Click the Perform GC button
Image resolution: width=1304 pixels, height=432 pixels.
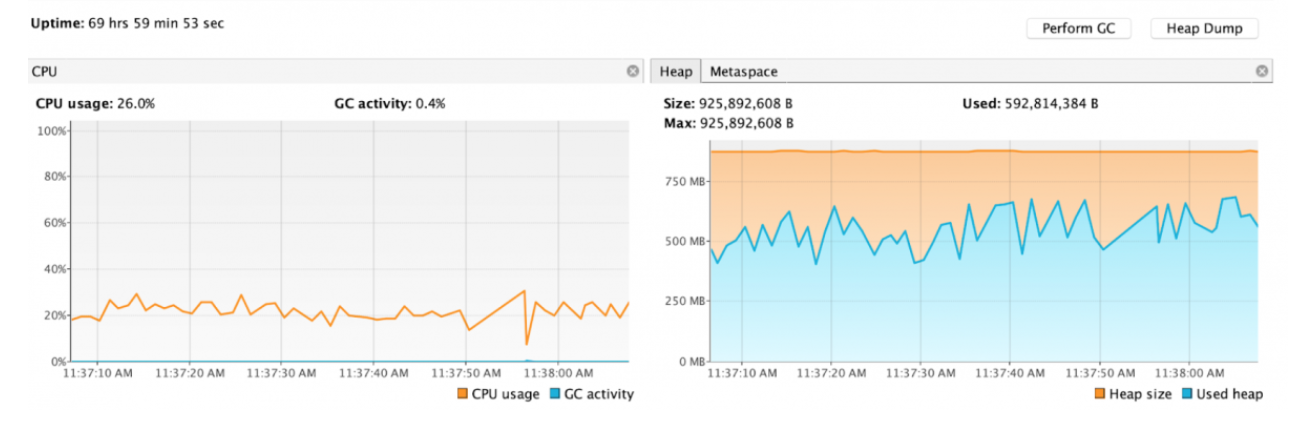[x=1079, y=29]
